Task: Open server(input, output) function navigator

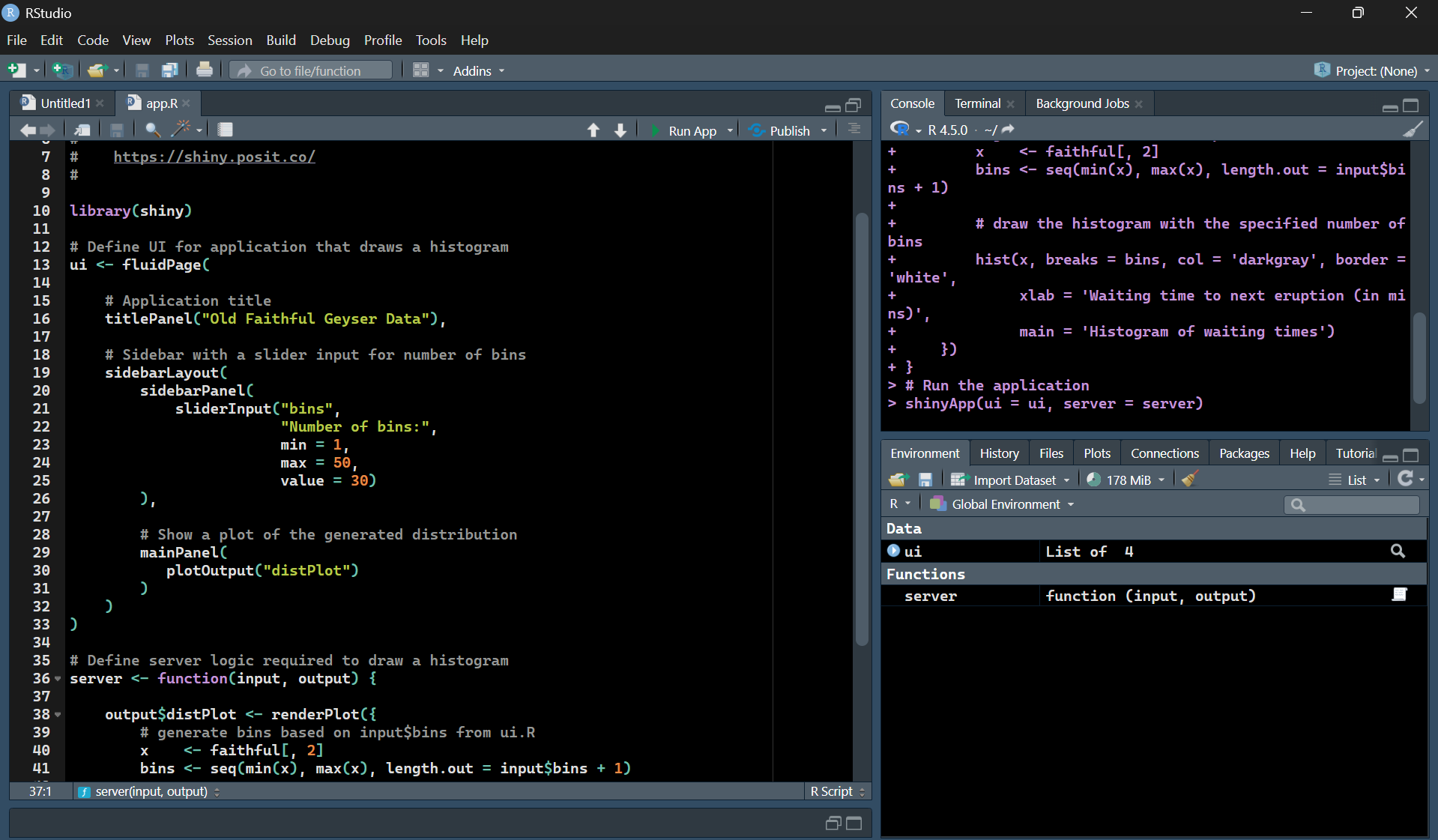Action: click(x=148, y=791)
